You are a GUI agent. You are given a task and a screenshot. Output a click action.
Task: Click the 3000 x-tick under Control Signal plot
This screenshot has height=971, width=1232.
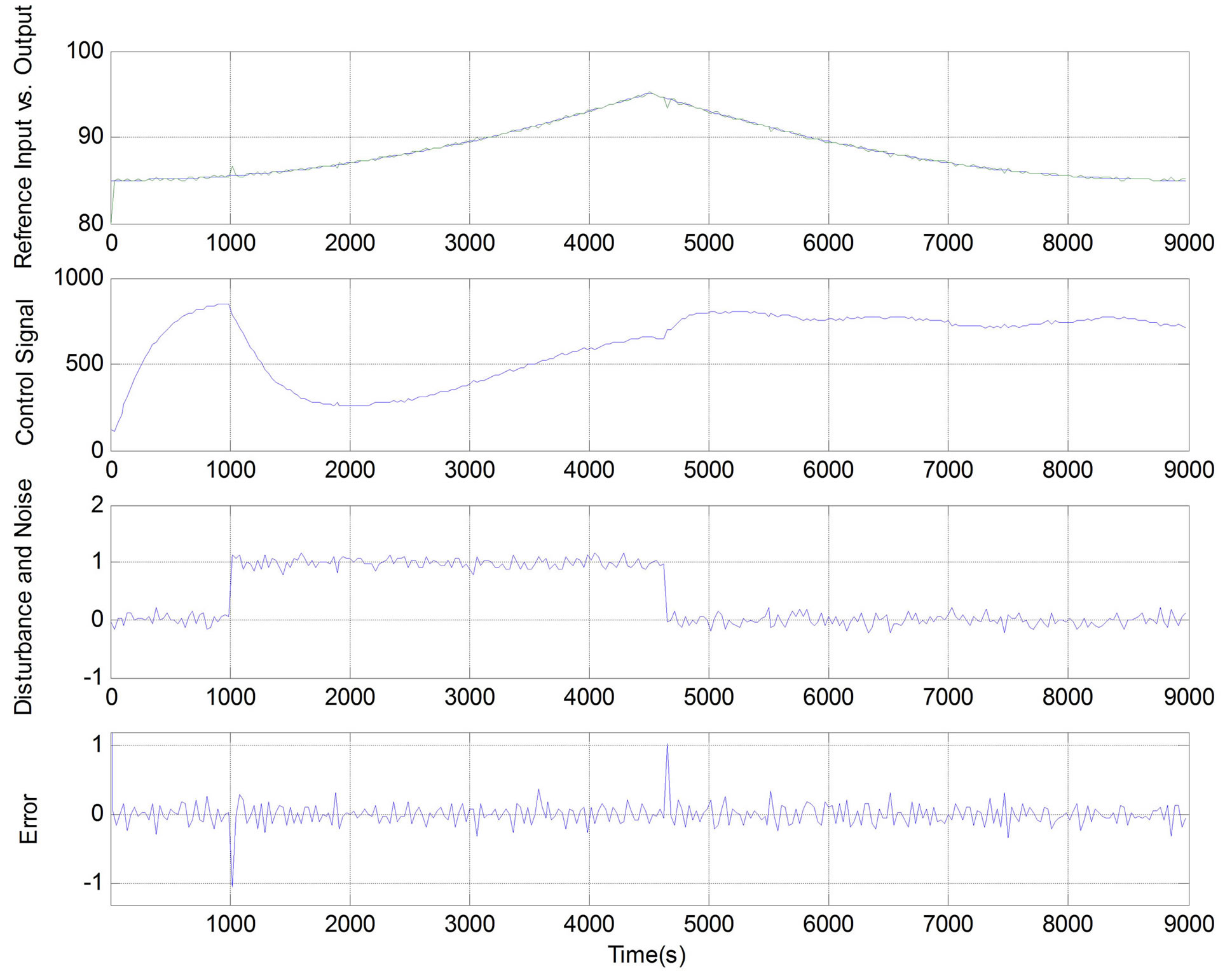pyautogui.click(x=469, y=470)
